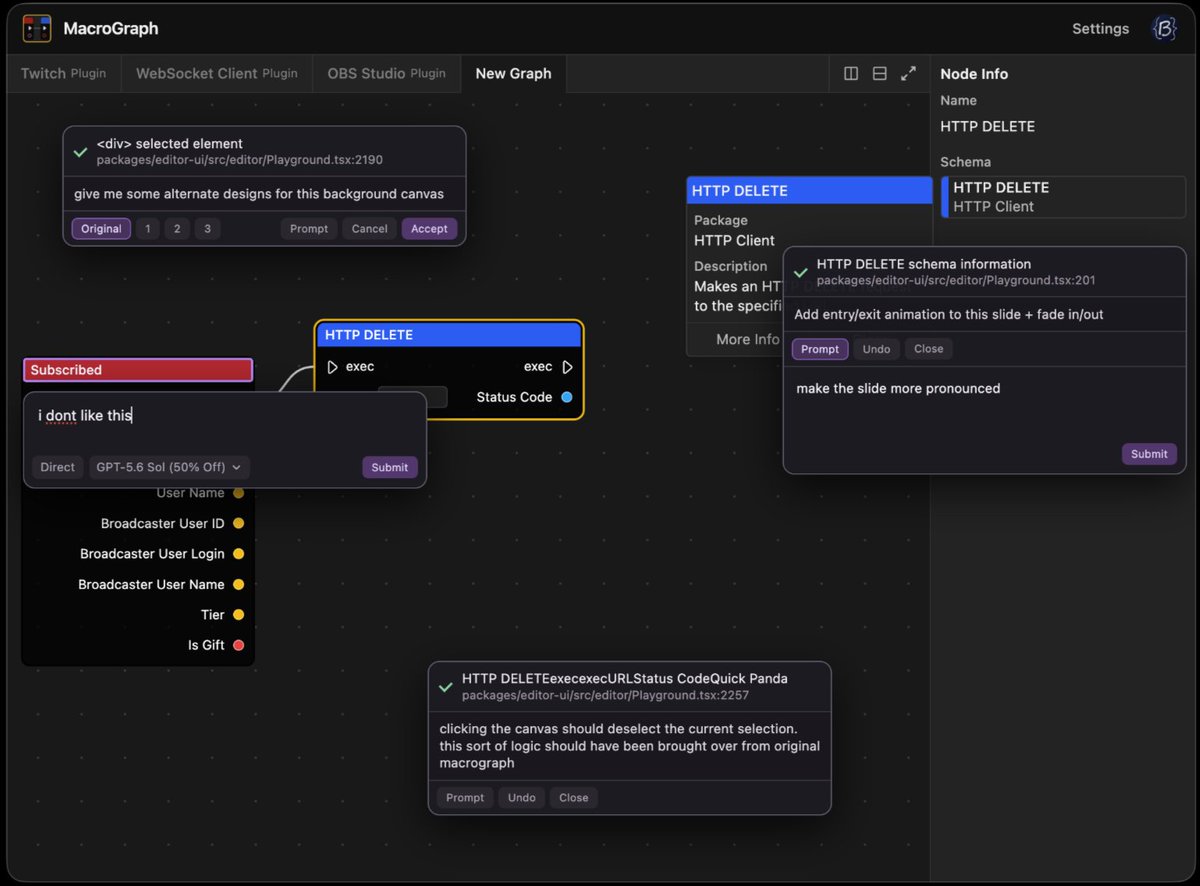Submit the 'i dont like this' prompt
1200x886 pixels.
[x=389, y=467]
